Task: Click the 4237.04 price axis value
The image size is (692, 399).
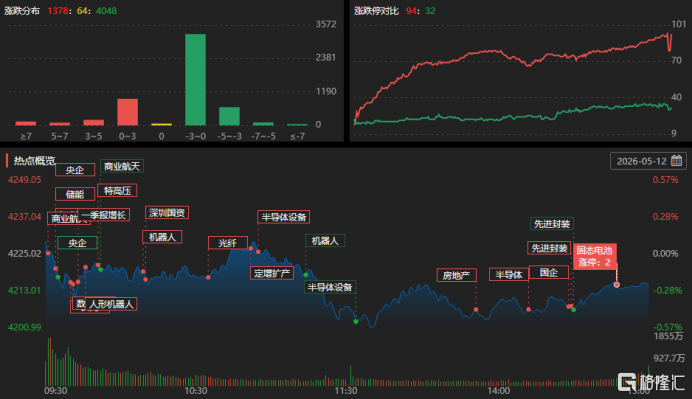Action: 24,217
